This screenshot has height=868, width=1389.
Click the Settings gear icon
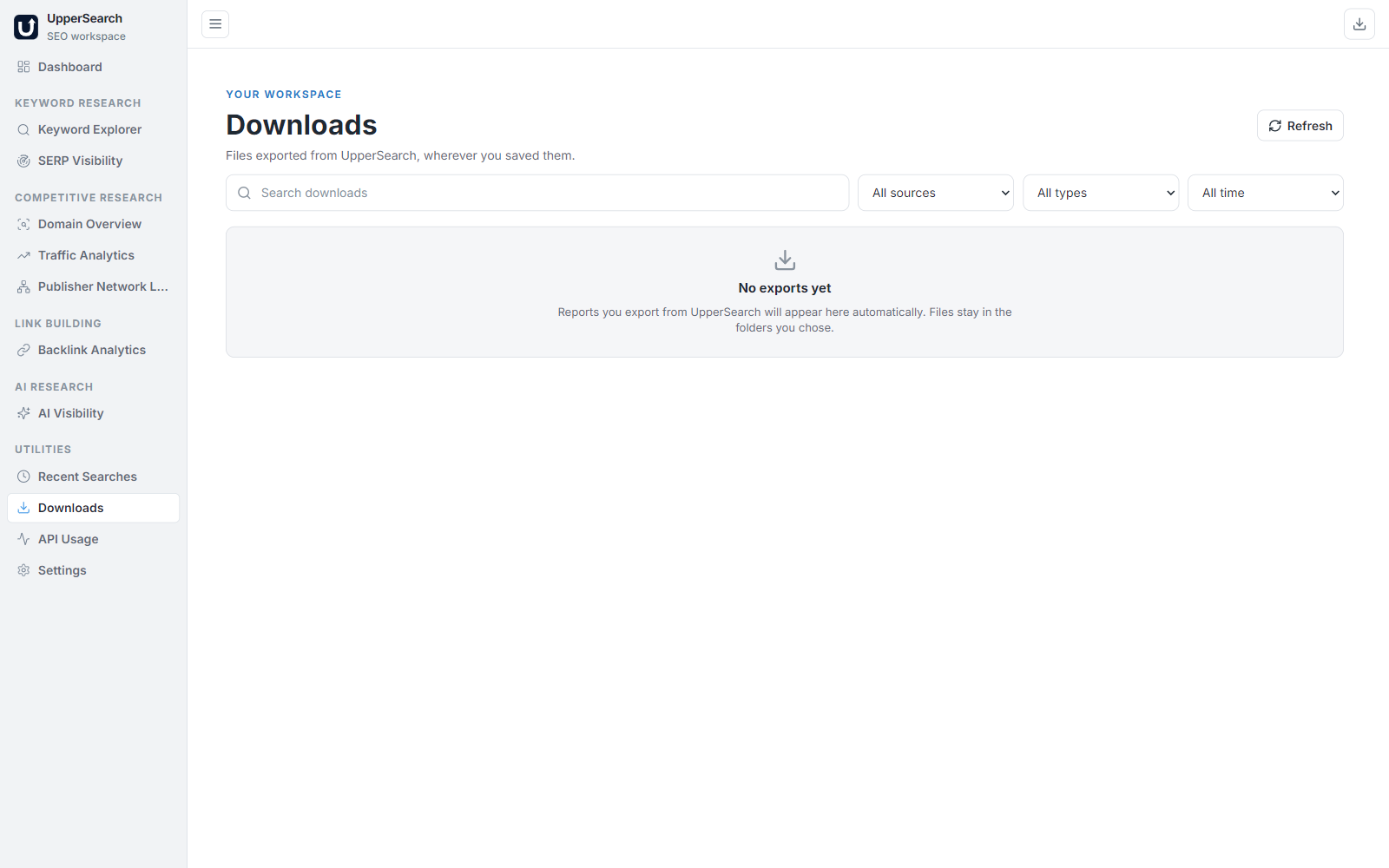[x=23, y=570]
